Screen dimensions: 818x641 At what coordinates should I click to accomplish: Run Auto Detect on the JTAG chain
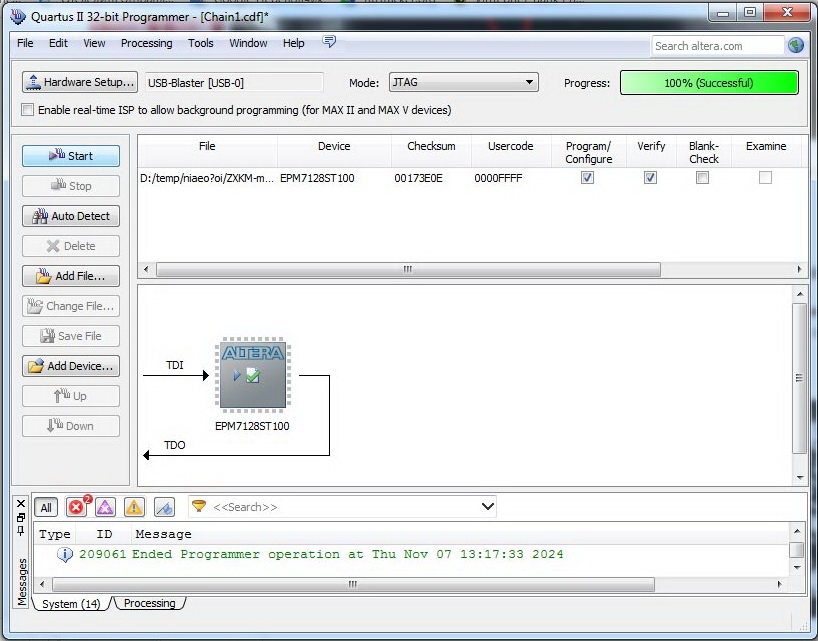coord(71,216)
